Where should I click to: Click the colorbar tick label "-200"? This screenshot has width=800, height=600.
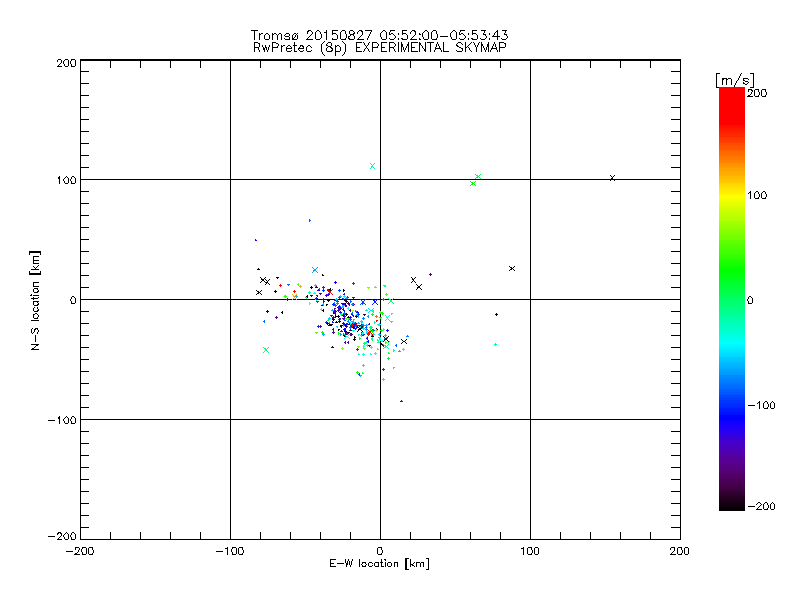click(761, 506)
